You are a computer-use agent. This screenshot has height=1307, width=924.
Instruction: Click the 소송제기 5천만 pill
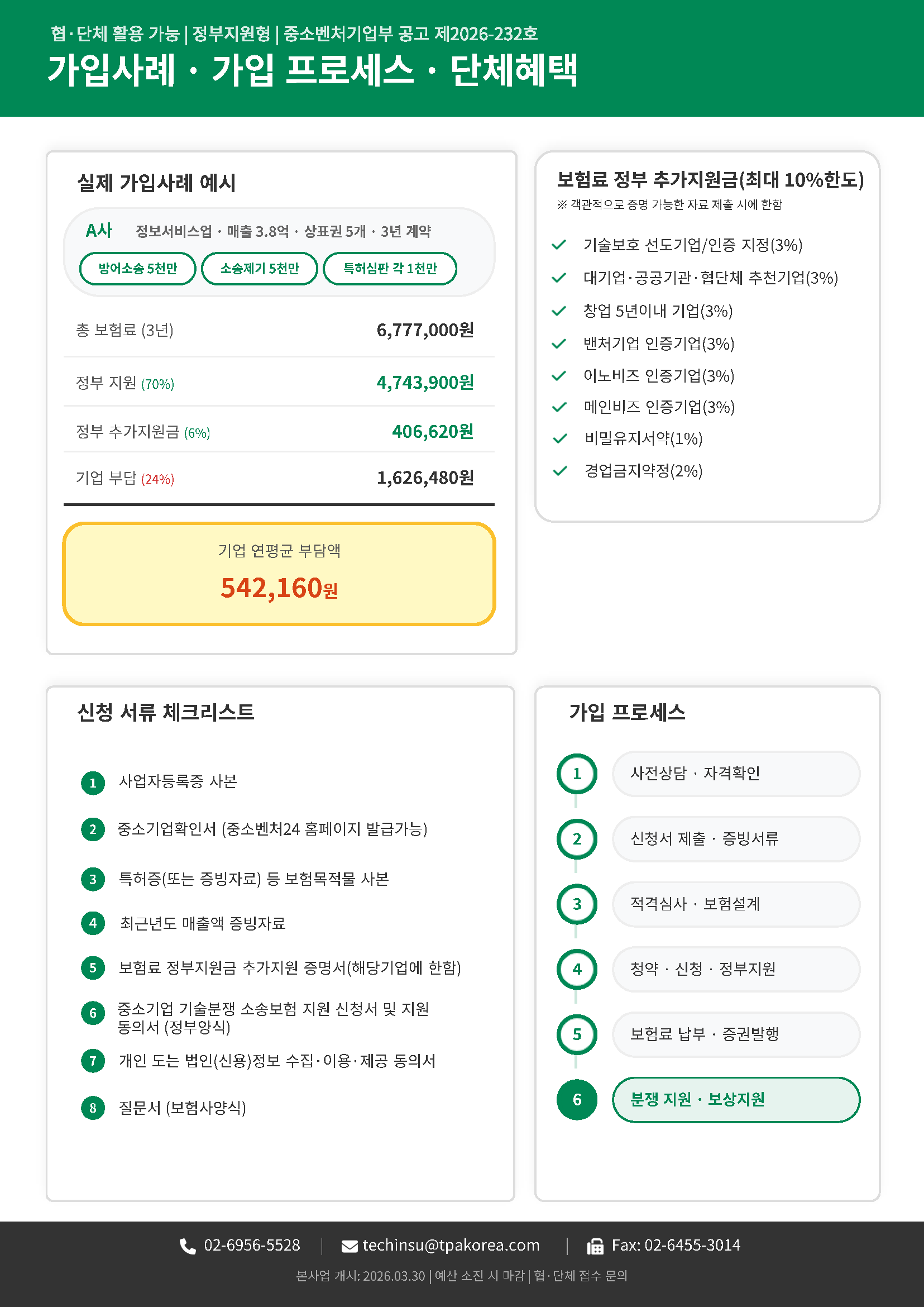tap(260, 268)
